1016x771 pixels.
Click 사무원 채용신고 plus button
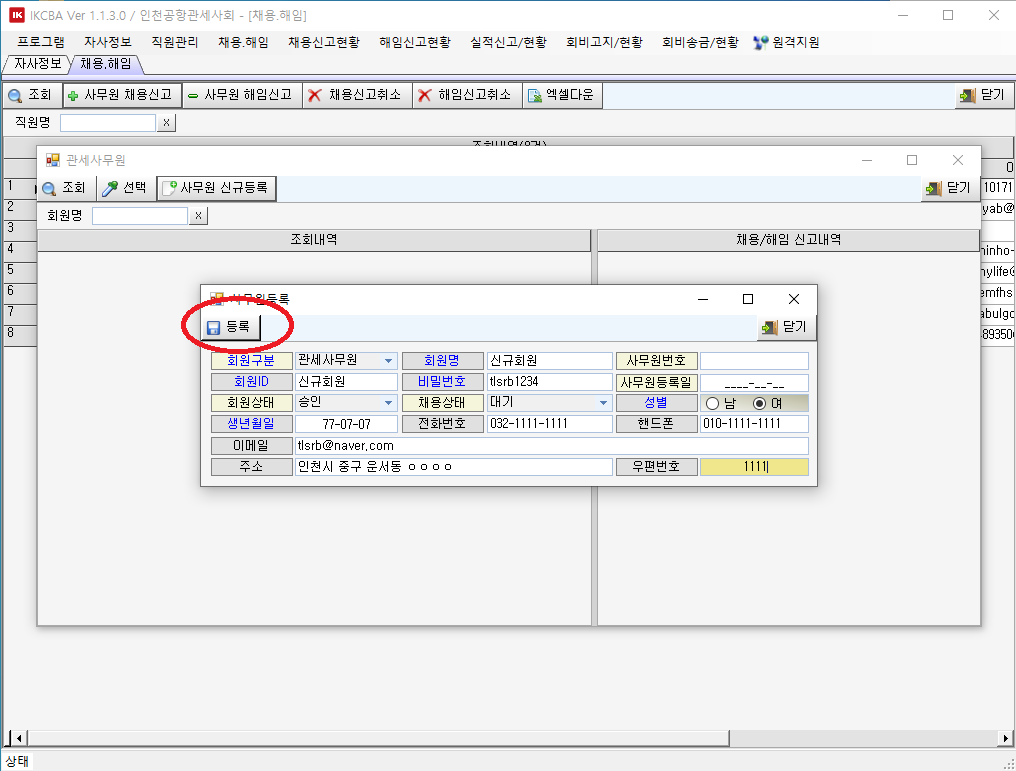pos(121,95)
